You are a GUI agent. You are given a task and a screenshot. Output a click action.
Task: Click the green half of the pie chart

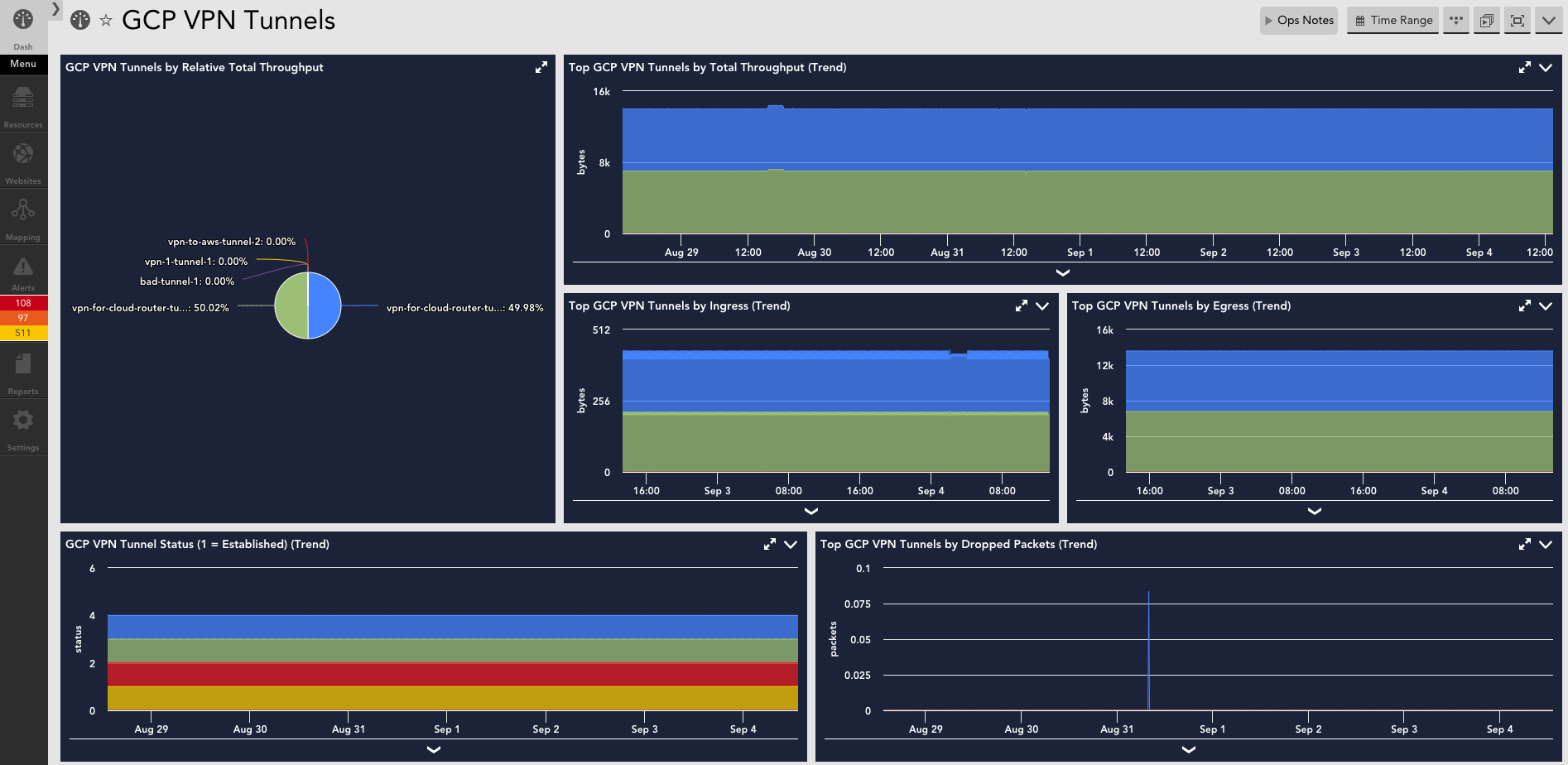click(291, 306)
